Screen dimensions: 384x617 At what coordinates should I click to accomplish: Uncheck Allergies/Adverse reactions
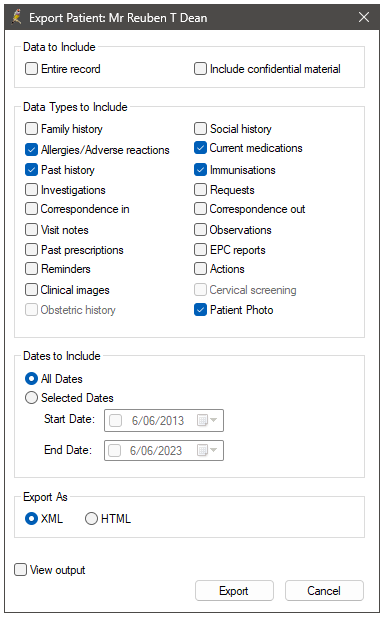tap(31, 150)
